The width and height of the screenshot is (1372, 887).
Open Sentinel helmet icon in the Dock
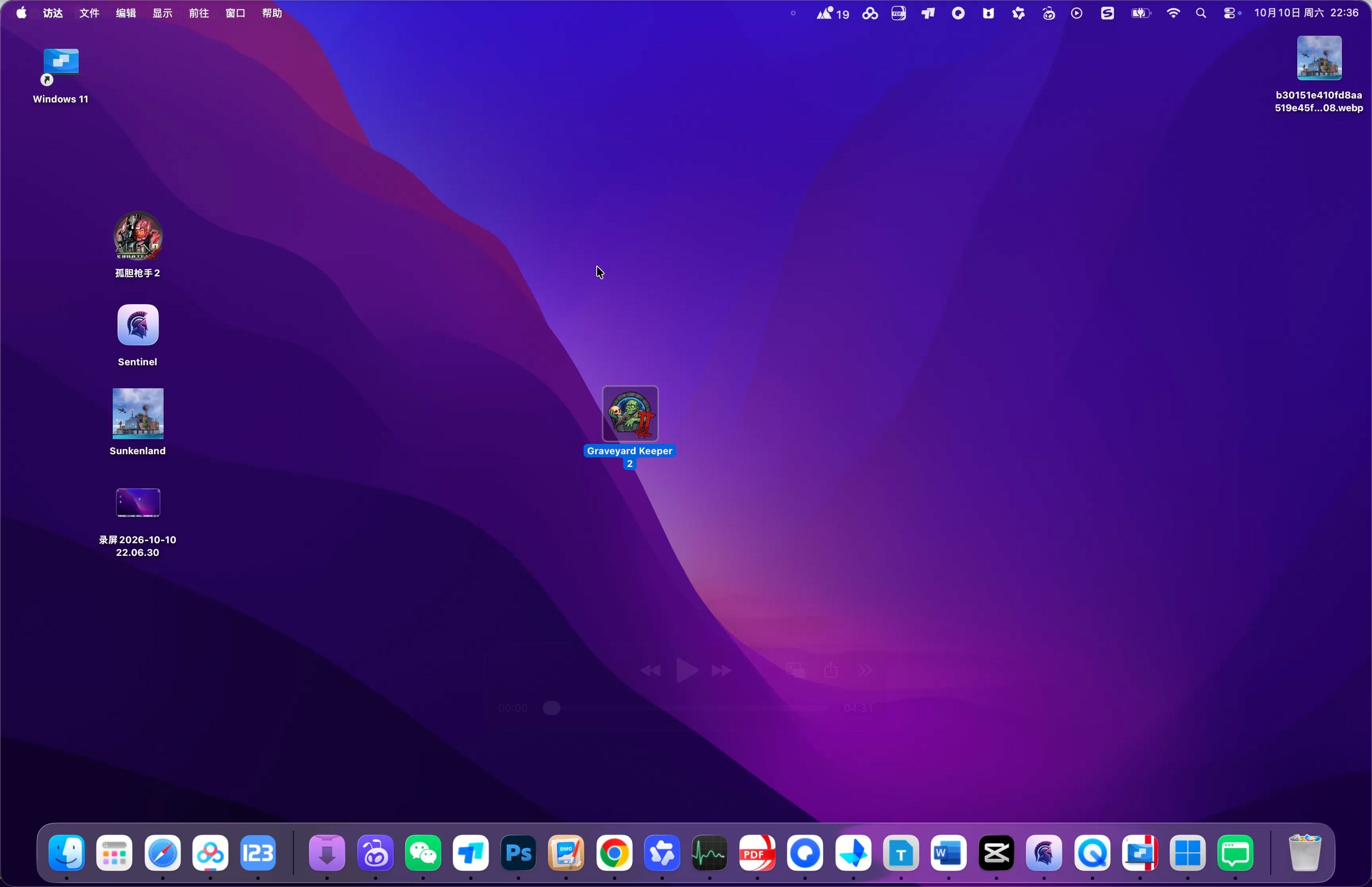tap(1044, 853)
